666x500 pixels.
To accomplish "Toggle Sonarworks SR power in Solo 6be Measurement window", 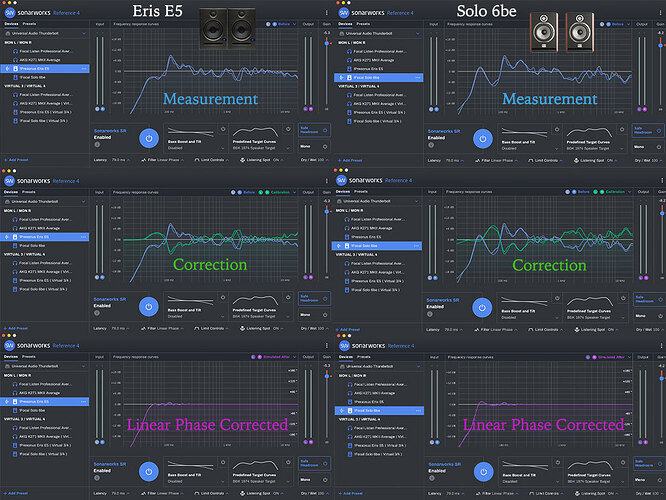I will tap(483, 139).
